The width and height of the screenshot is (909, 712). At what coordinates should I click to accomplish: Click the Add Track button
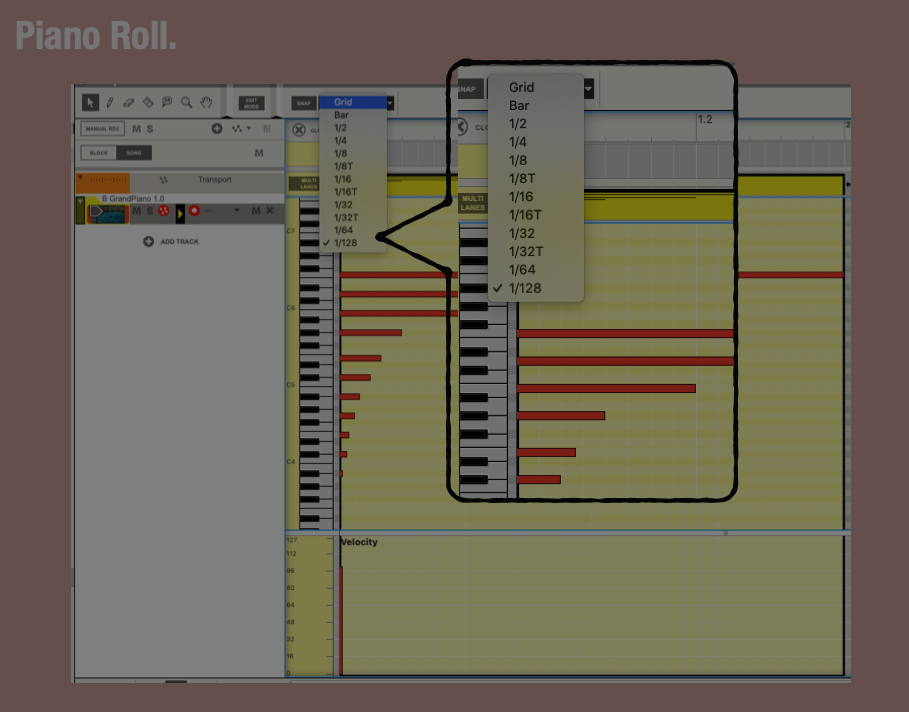coord(171,241)
